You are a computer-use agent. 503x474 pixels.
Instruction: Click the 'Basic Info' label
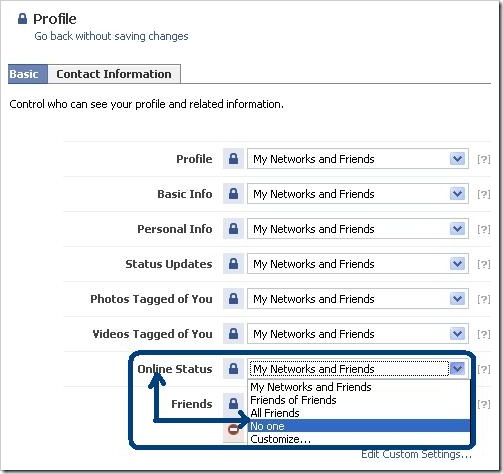click(x=185, y=194)
